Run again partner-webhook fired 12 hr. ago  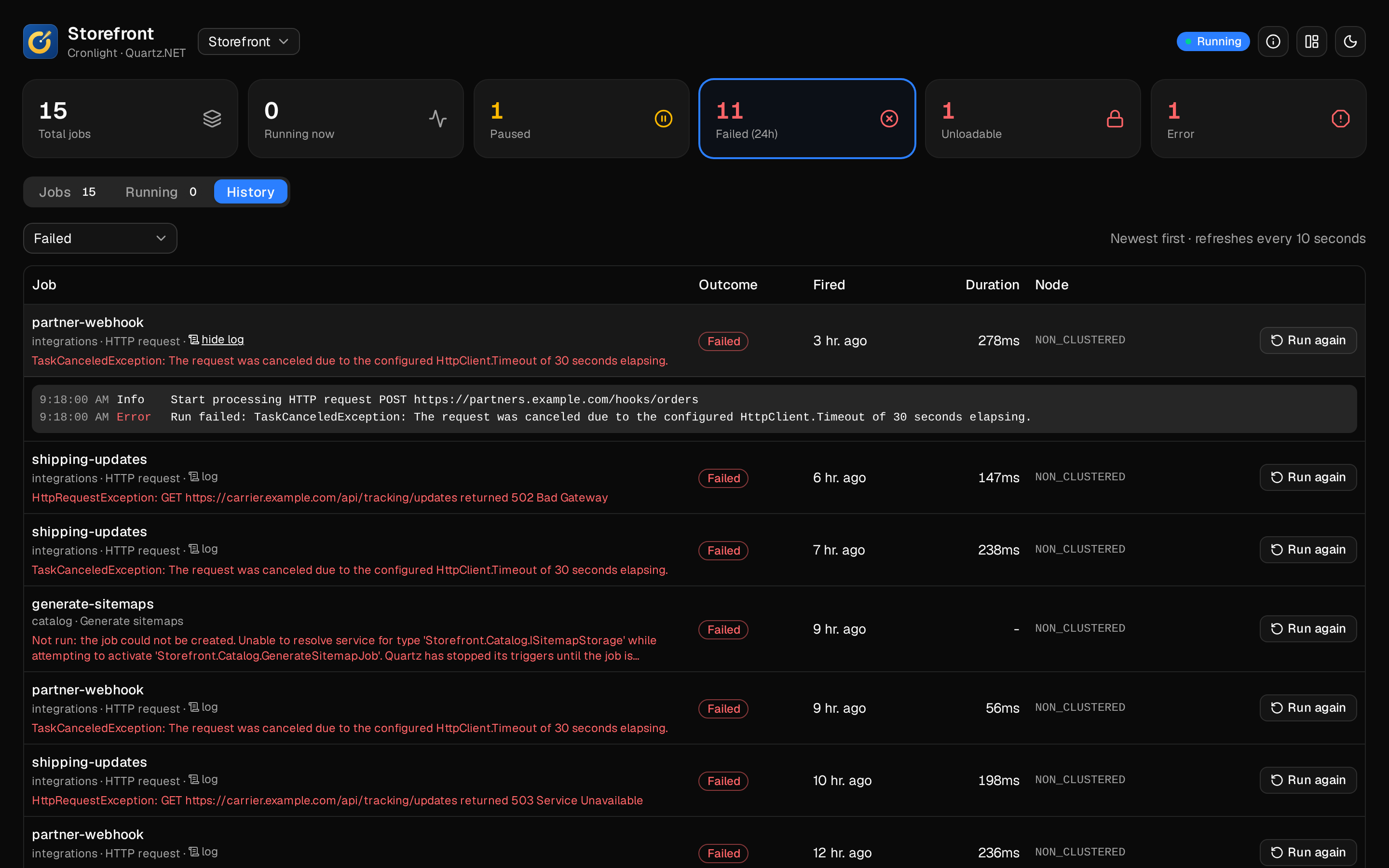pyautogui.click(x=1308, y=853)
